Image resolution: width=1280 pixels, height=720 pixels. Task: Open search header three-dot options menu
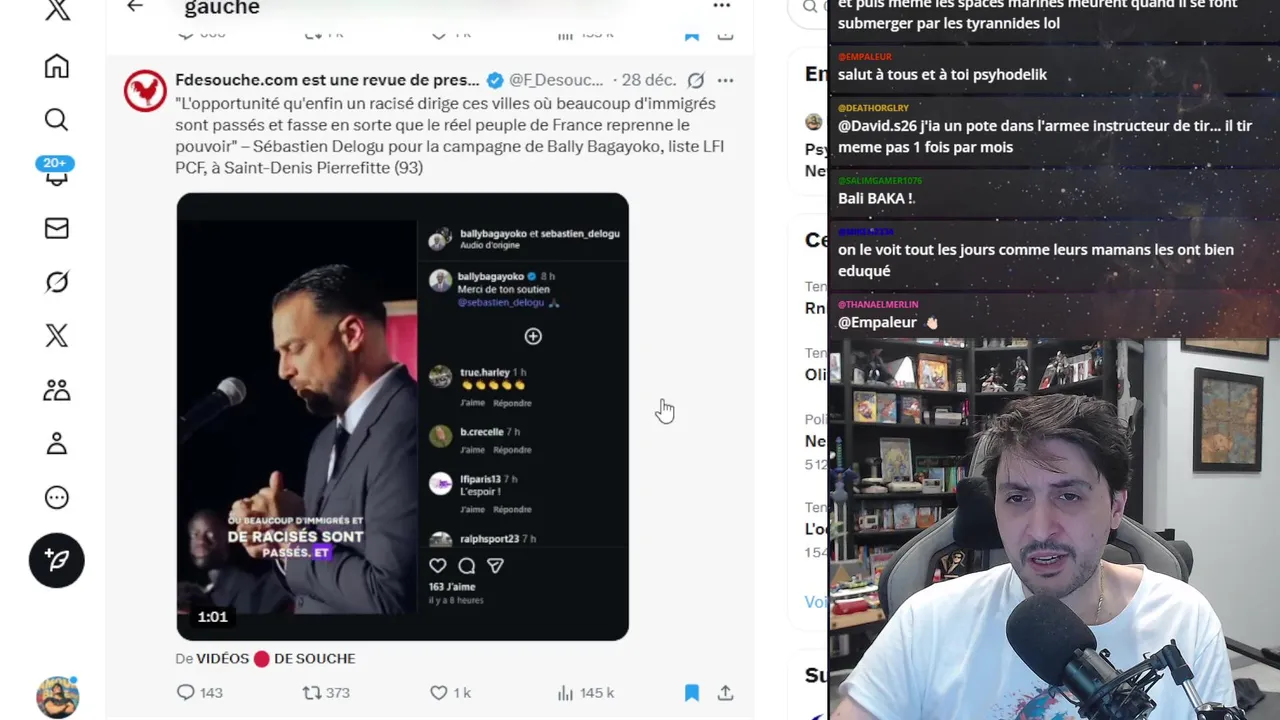coord(721,6)
